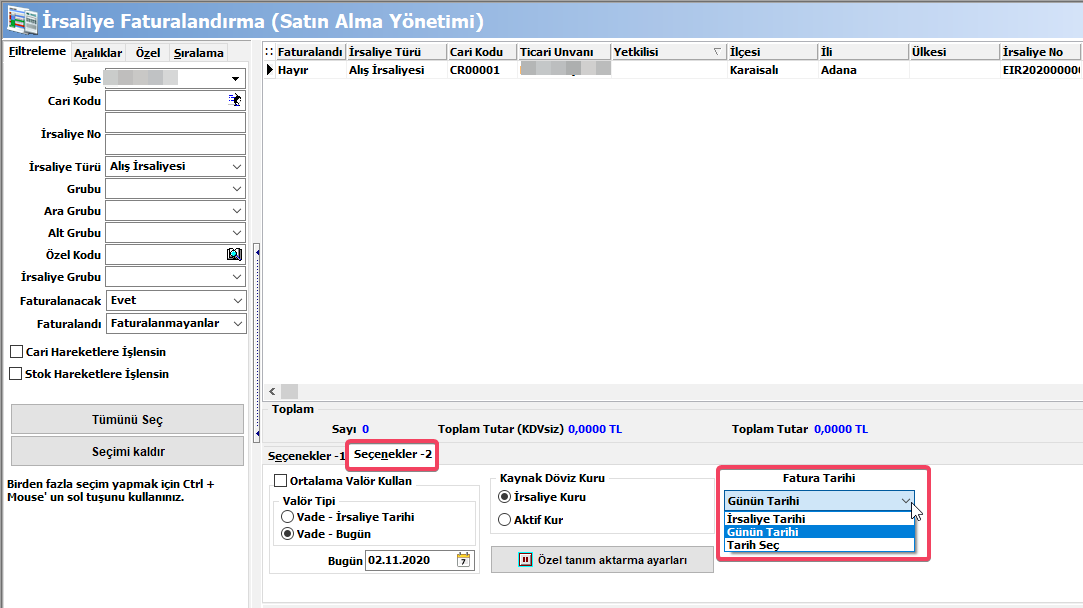Click the Adana cell in the grid
1083x608 pixels.
point(863,70)
